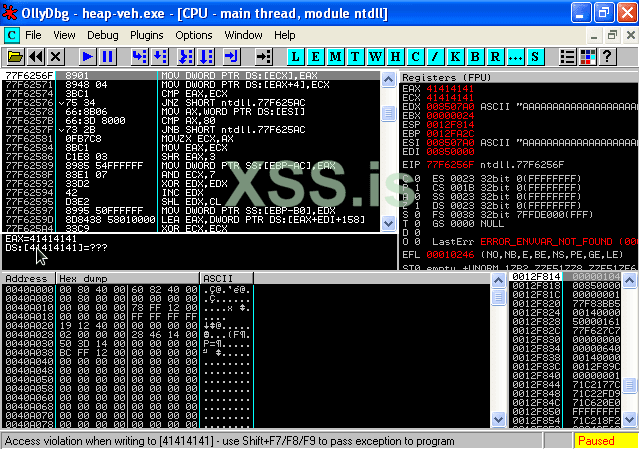639x449 pixels.
Task: Click the Address column header in dump
Action: click(29, 279)
